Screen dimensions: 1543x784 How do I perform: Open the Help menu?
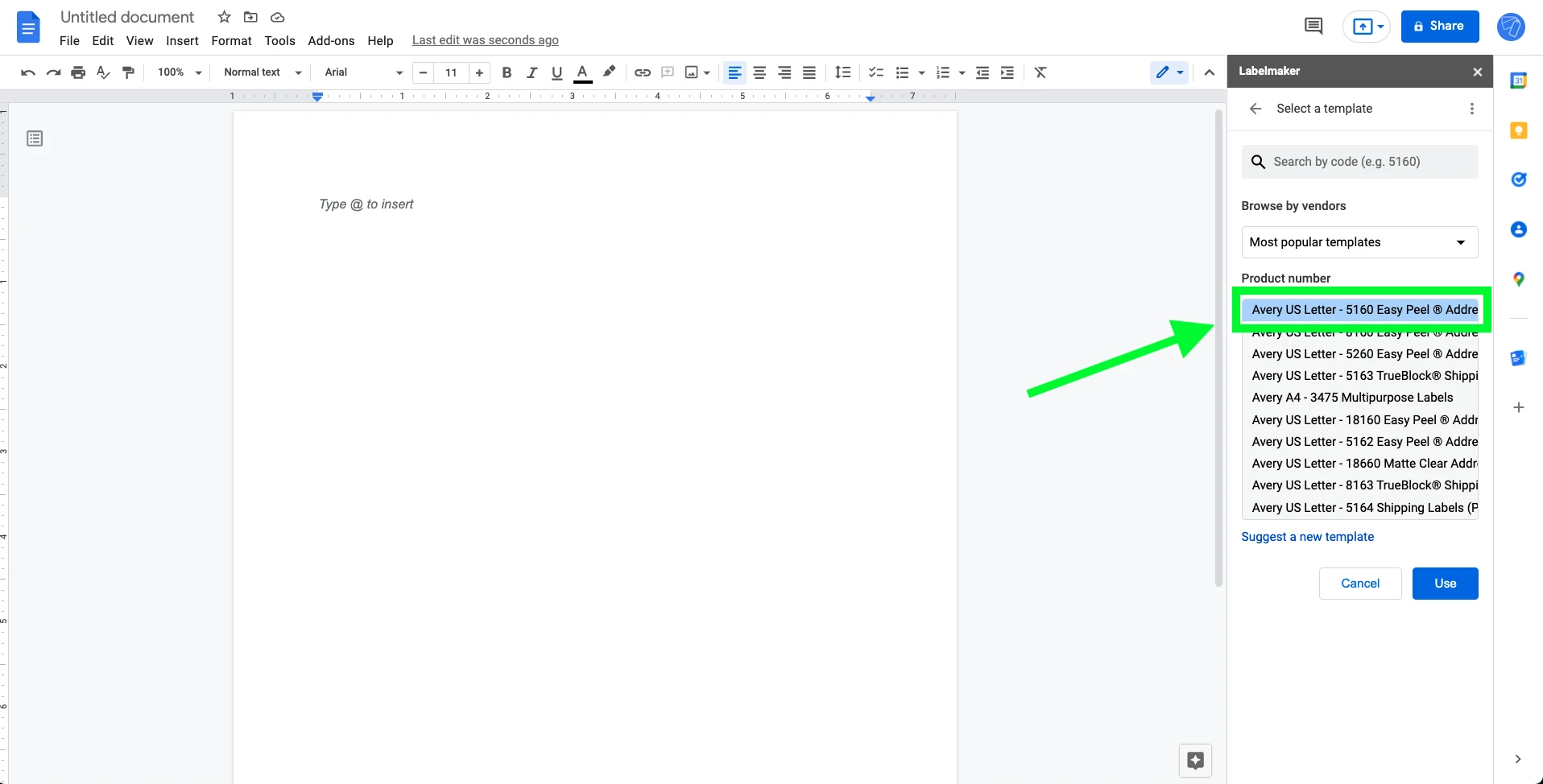coord(380,41)
